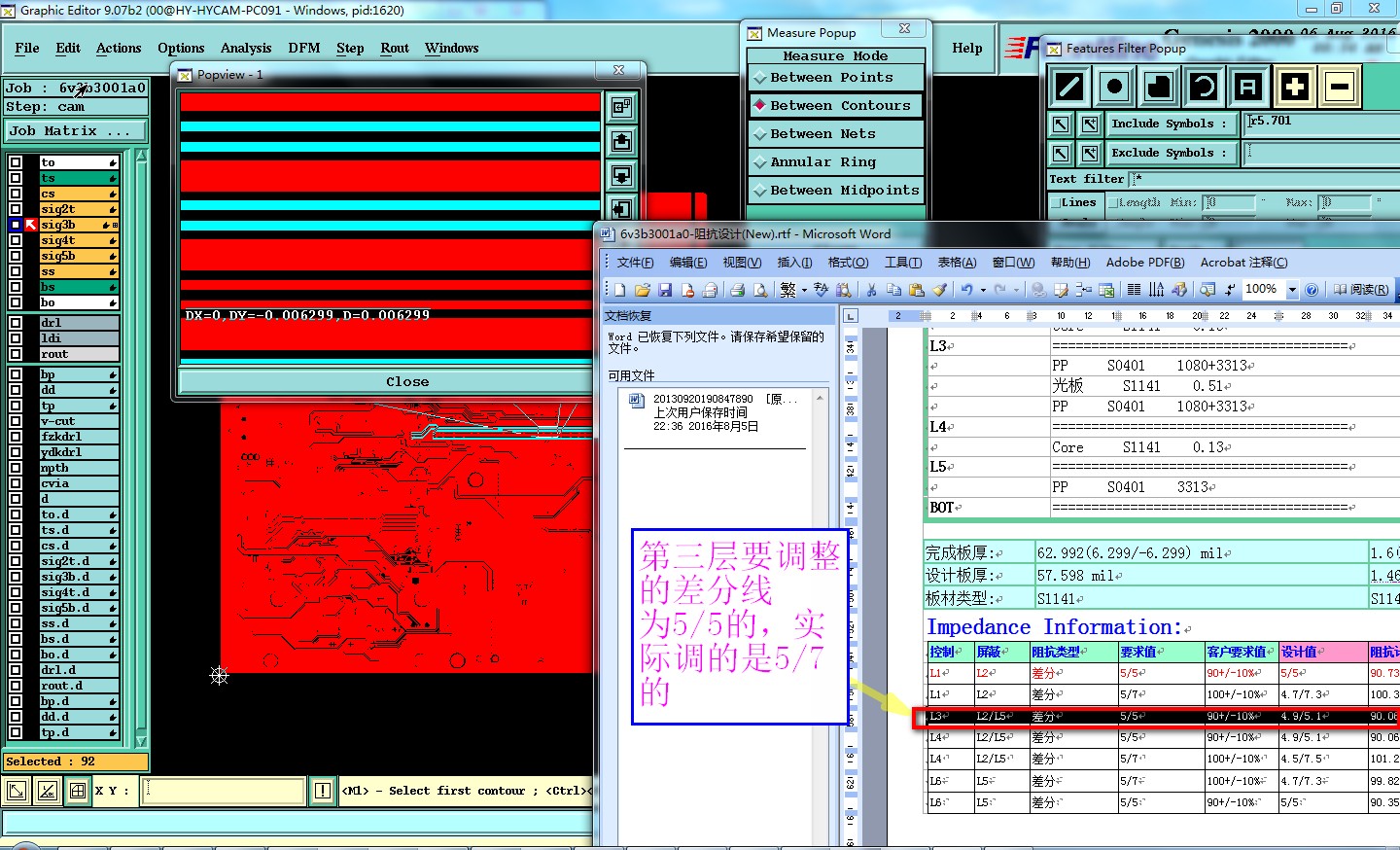Click Undo icon in Word toolbar
Image resolution: width=1400 pixels, height=850 pixels.
(966, 290)
